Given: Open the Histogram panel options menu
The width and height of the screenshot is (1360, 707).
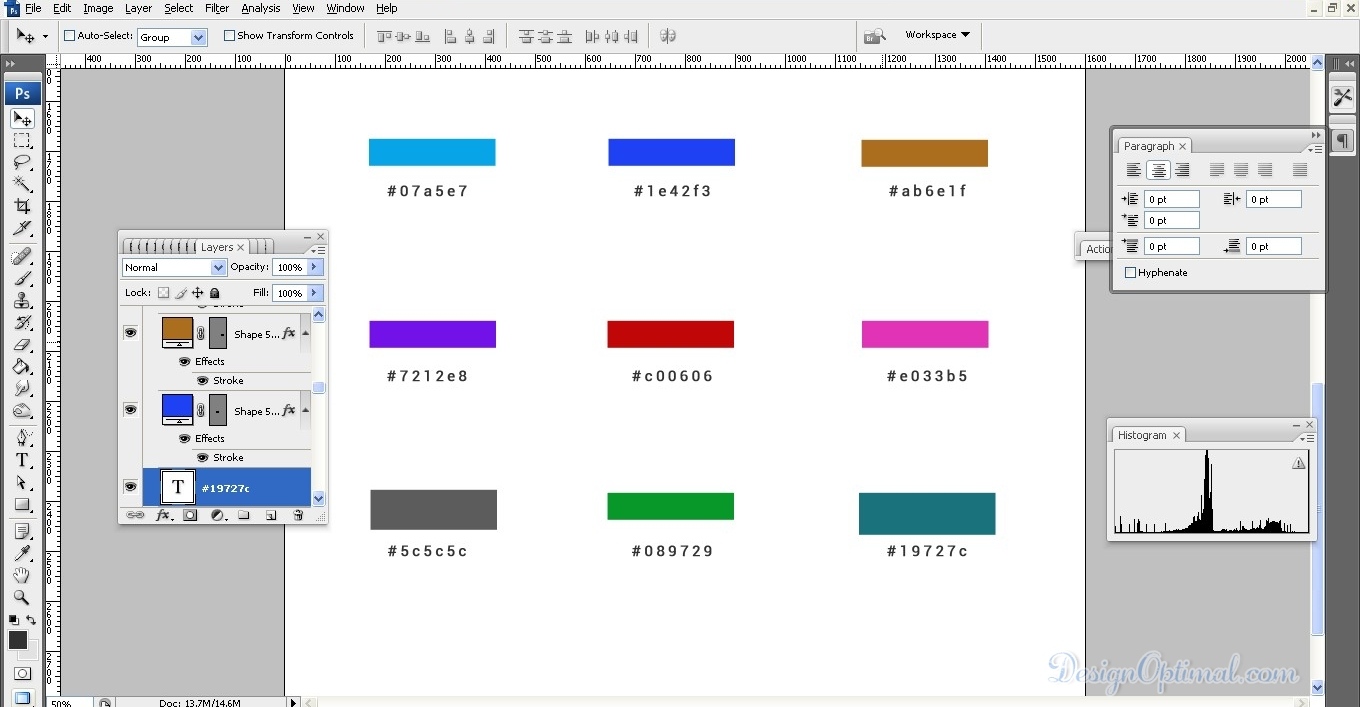Looking at the screenshot, I should point(1309,438).
